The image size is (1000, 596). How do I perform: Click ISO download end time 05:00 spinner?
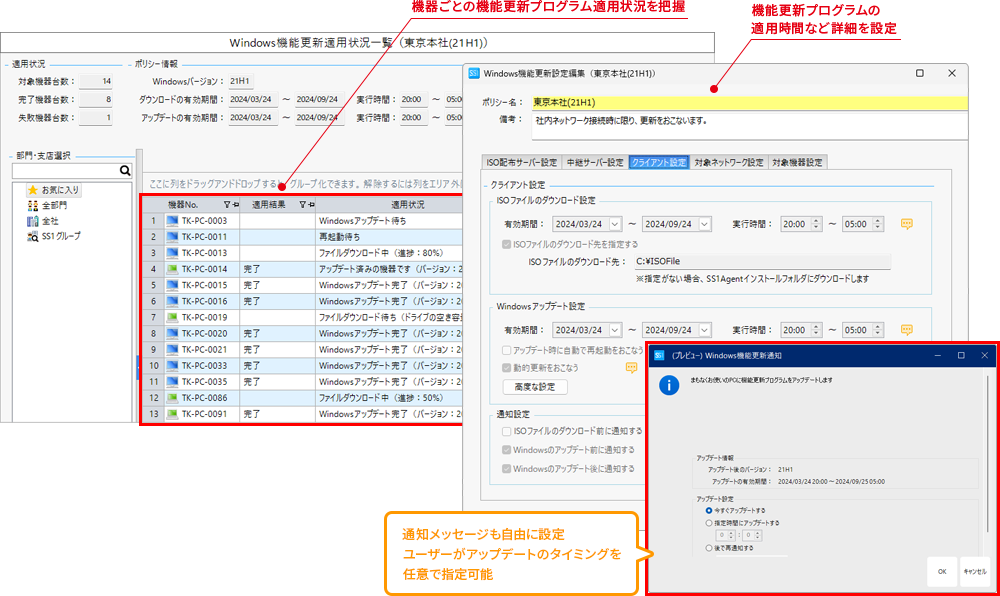tap(878, 224)
